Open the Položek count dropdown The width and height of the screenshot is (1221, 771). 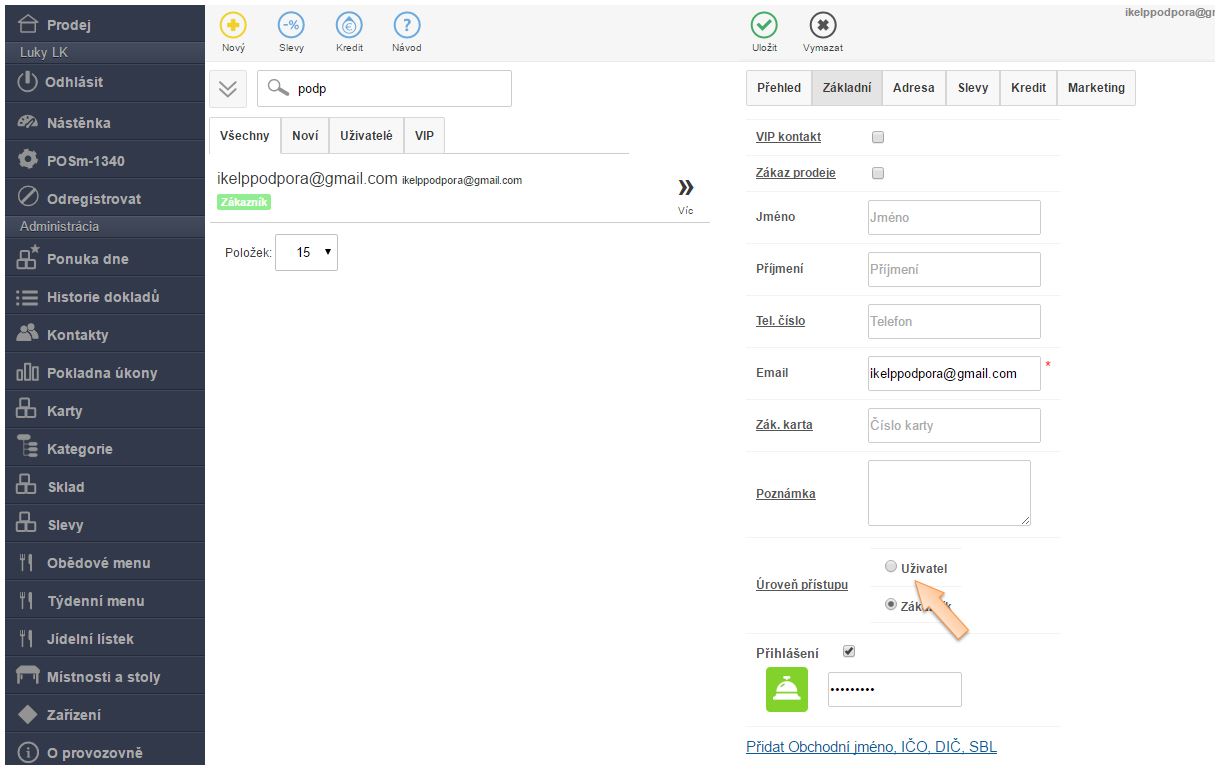pyautogui.click(x=306, y=253)
